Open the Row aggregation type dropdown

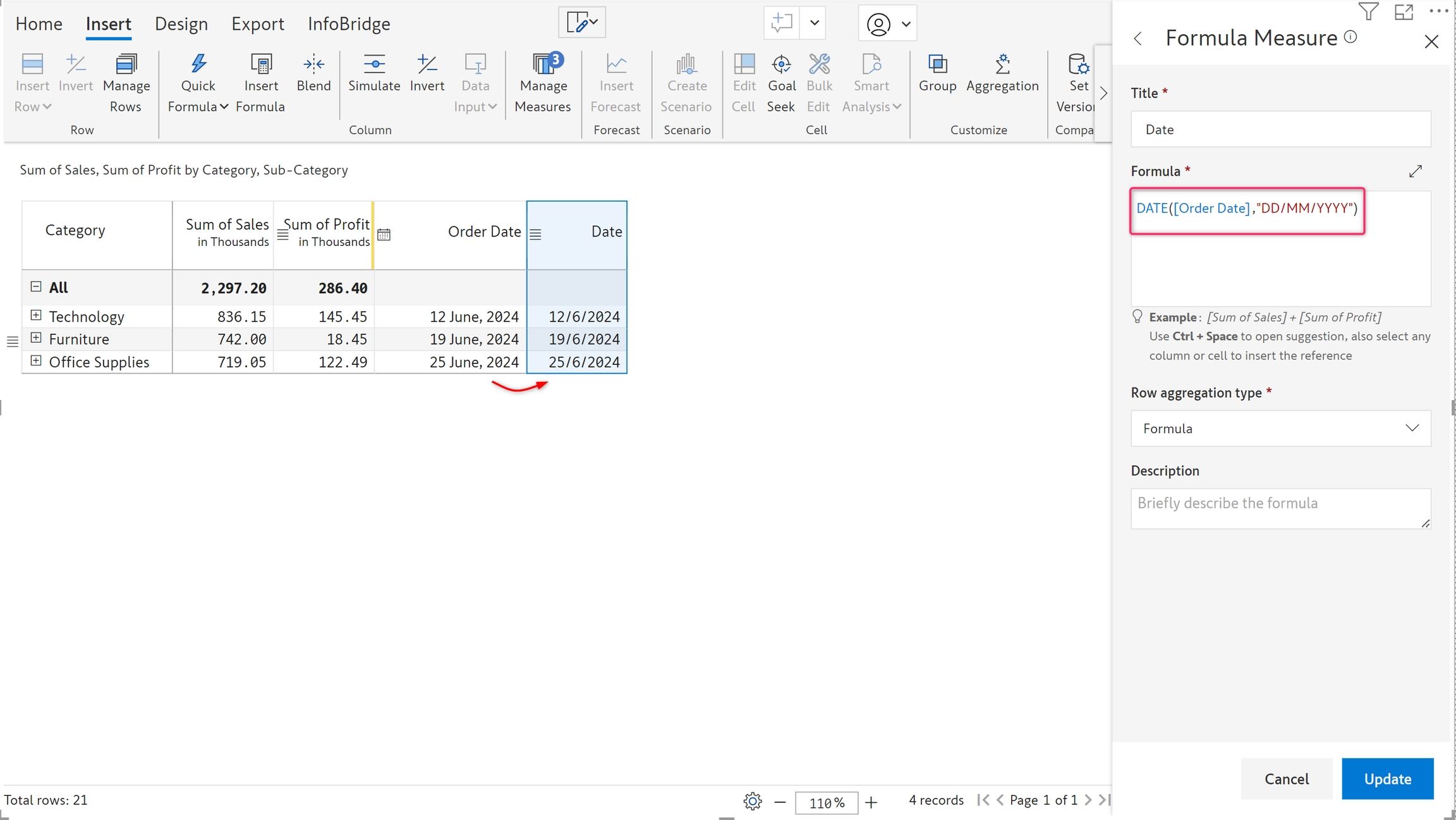[x=1280, y=428]
